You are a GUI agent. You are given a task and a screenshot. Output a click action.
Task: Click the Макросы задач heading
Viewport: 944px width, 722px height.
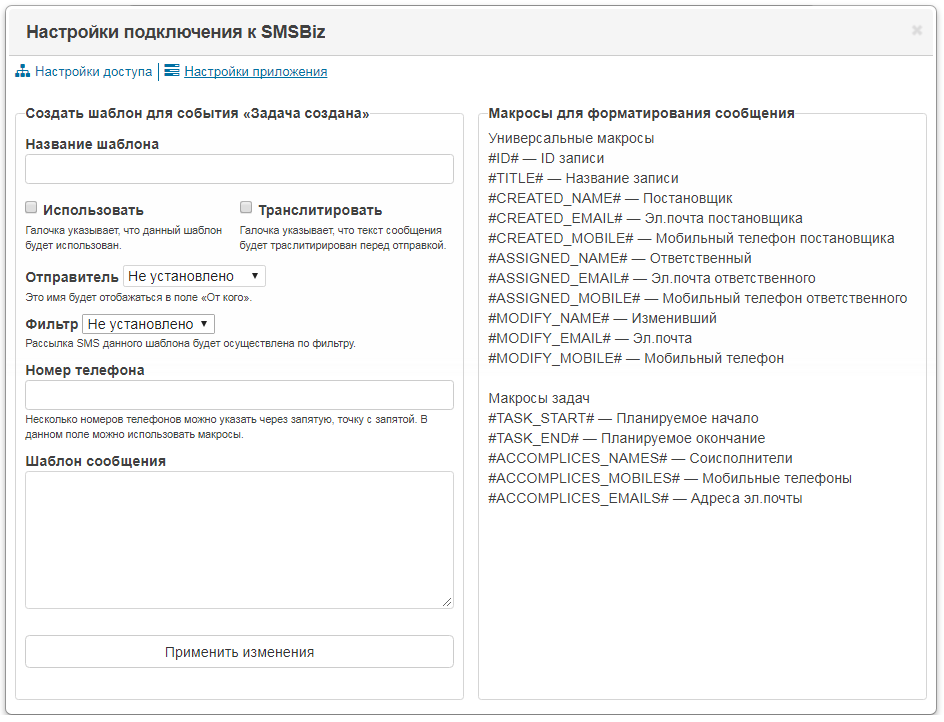539,398
